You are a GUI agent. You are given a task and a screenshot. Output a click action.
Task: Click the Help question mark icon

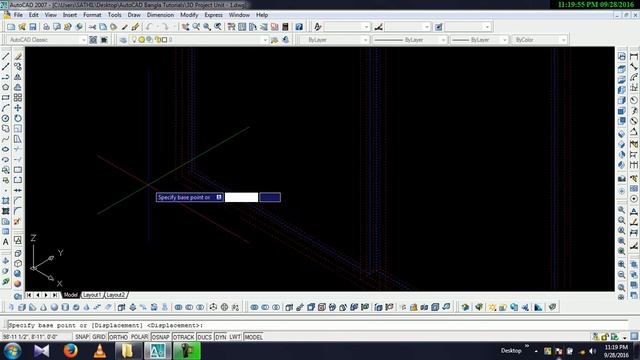pos(299,27)
